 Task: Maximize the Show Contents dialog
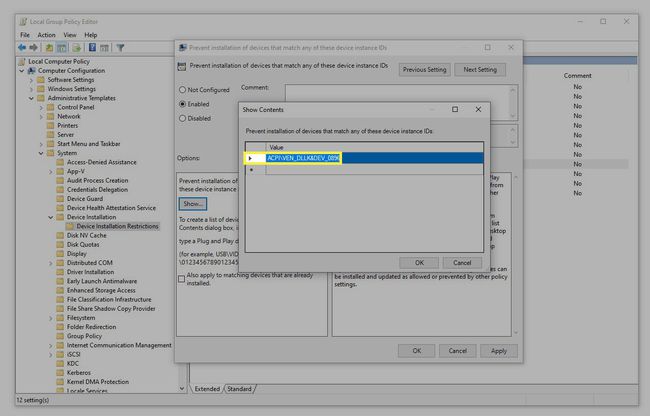pyautogui.click(x=455, y=109)
